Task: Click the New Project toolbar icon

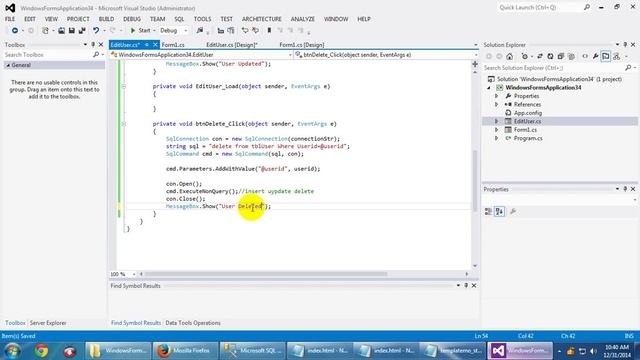Action: coord(45,31)
